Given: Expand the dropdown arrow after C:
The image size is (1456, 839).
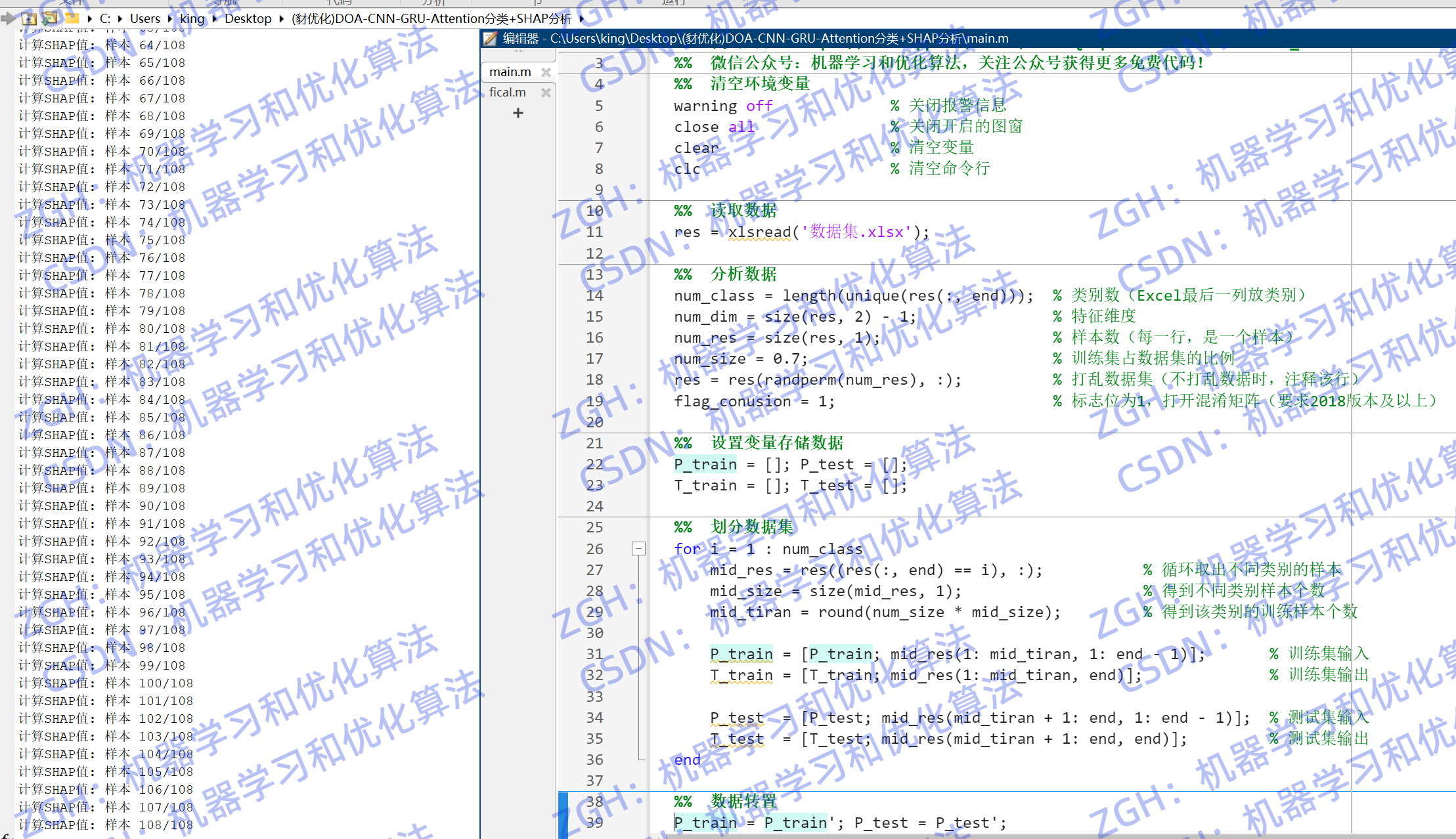Looking at the screenshot, I should (x=120, y=19).
